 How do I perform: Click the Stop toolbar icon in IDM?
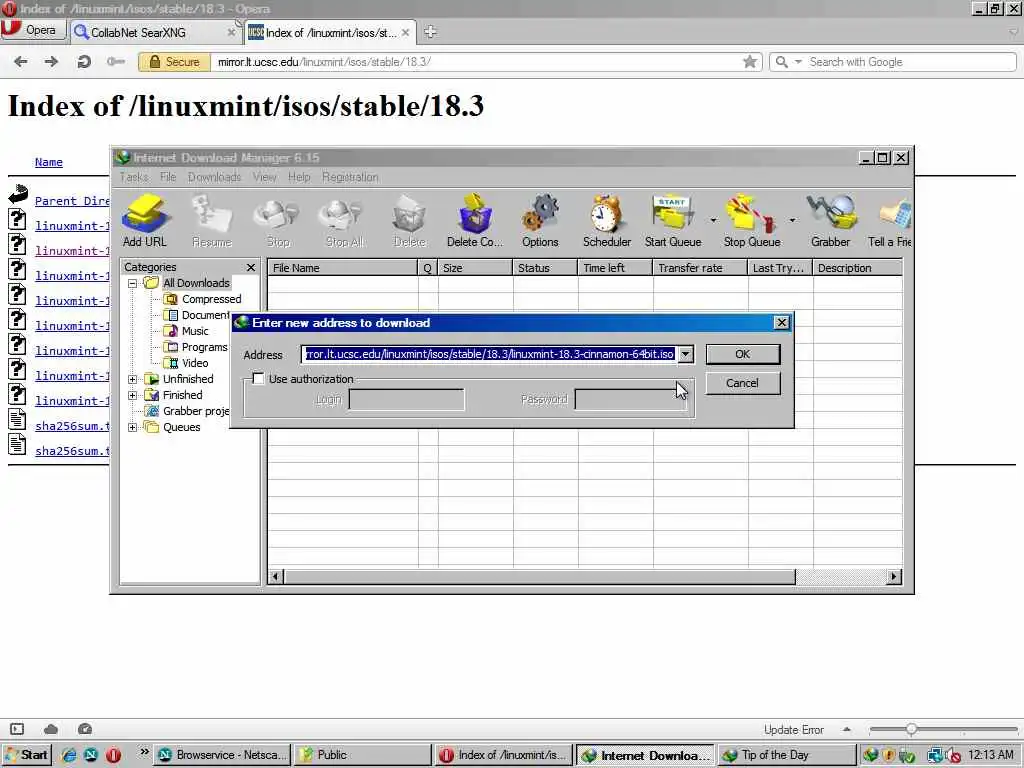[x=278, y=221]
